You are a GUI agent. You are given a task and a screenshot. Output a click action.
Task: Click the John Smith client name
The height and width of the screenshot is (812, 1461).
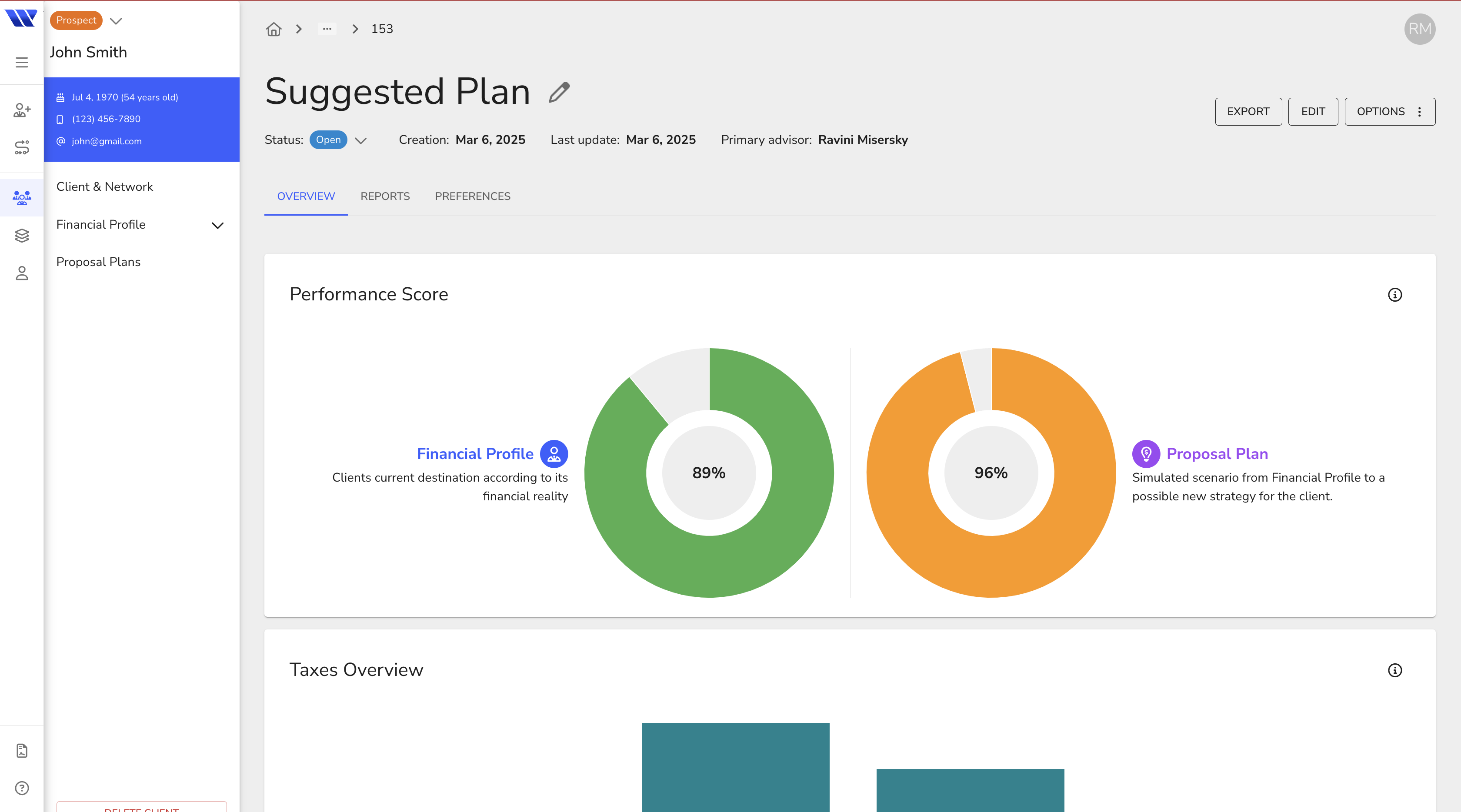[88, 52]
